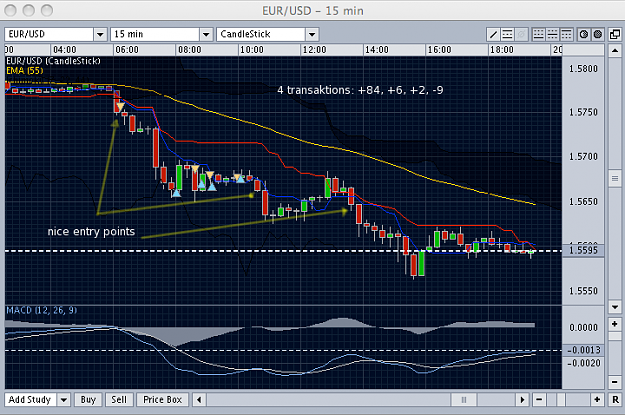Click the 0.0000 MACD axis label
Screen dimensions: 625x415
coord(583,328)
